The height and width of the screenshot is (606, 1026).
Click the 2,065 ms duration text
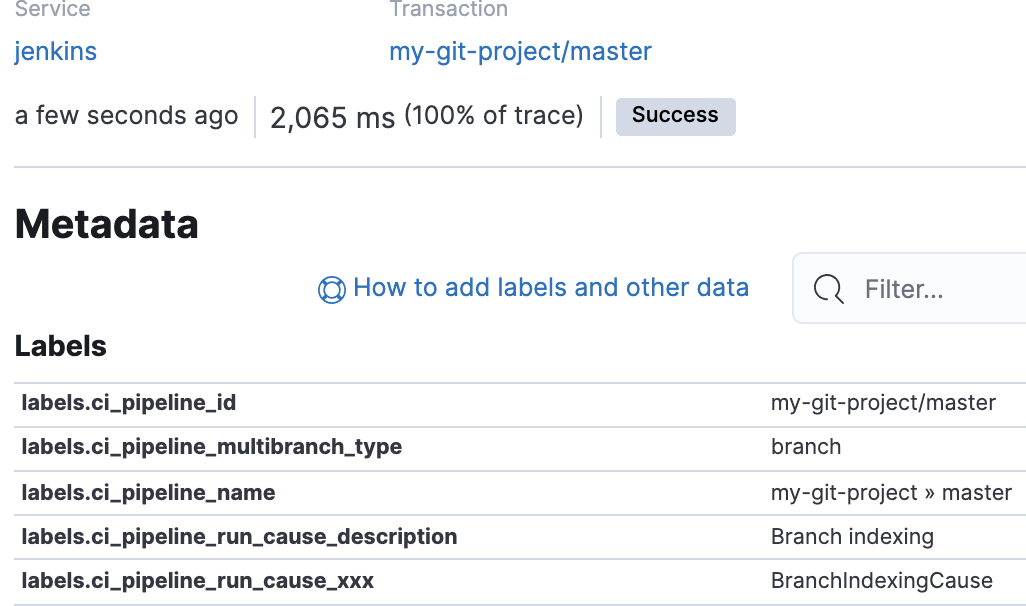(333, 118)
